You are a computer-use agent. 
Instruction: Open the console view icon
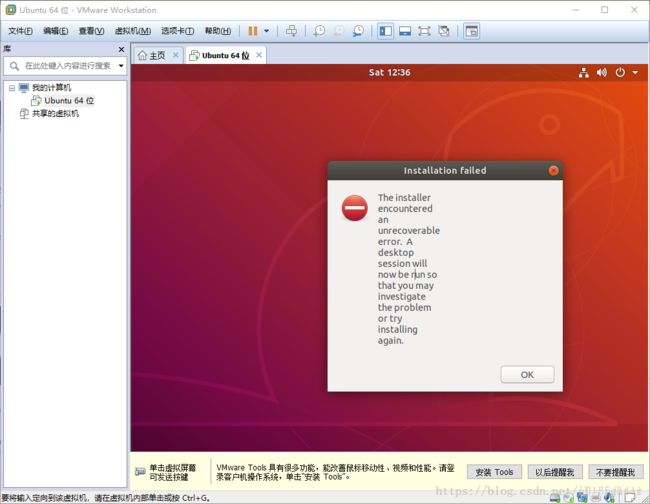(472, 31)
